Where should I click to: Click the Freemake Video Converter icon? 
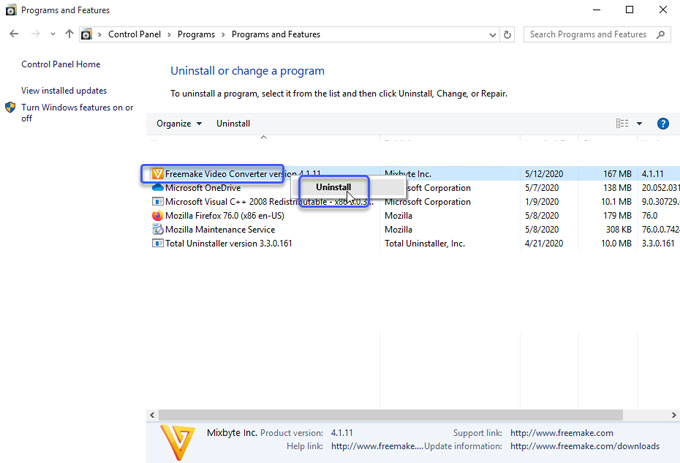point(157,174)
